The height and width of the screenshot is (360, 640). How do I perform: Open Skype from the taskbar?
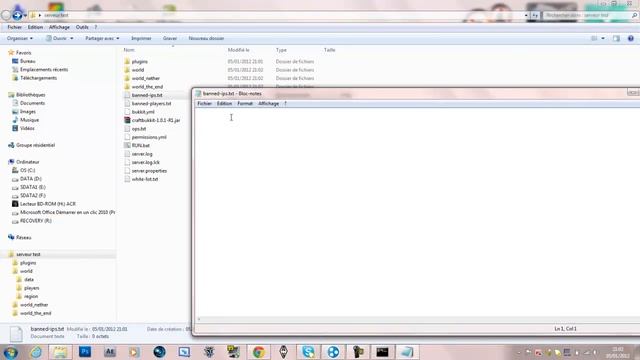(x=308, y=352)
